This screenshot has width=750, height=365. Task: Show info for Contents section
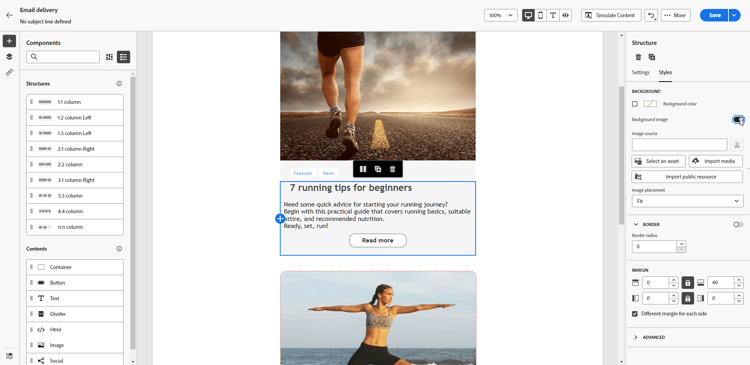coord(119,249)
